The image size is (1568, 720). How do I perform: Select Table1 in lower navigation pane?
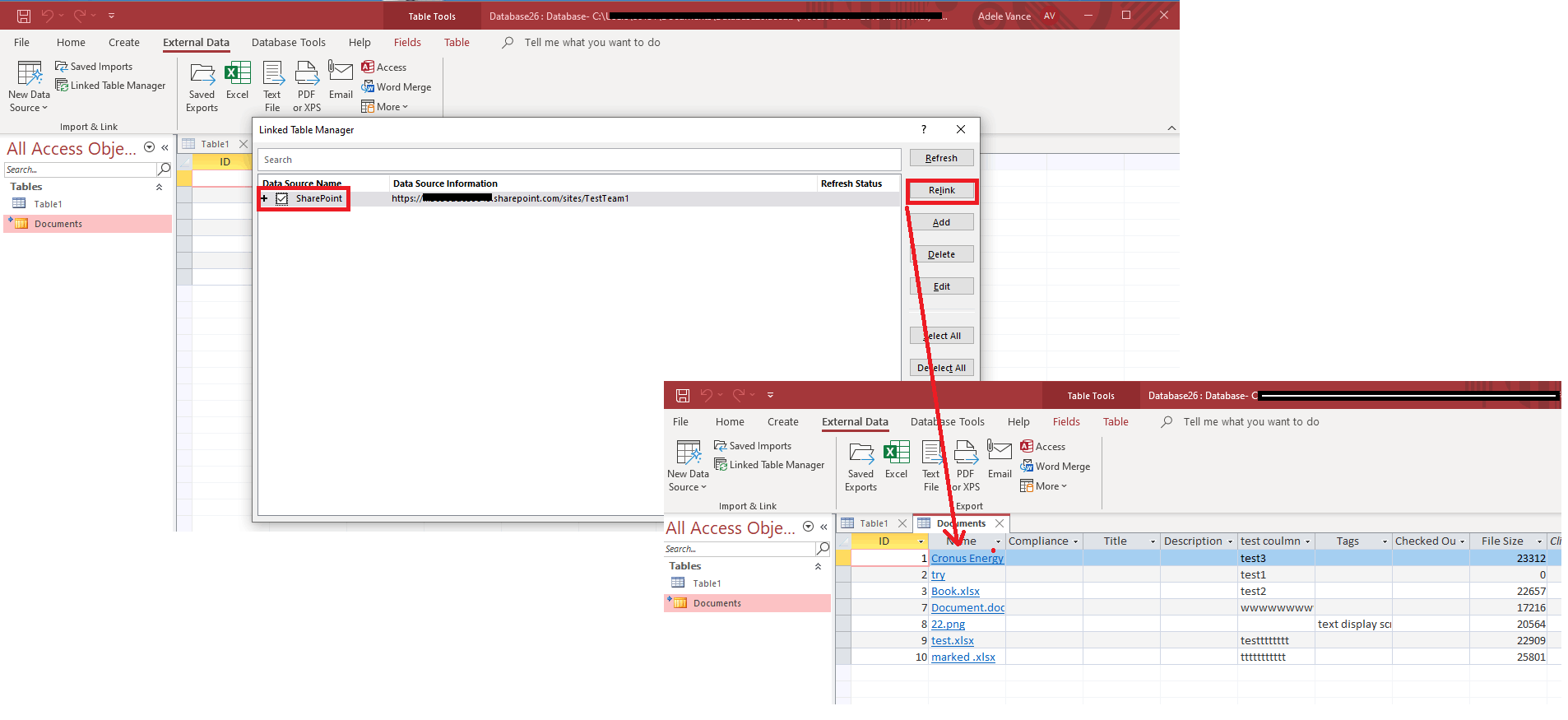click(747, 583)
